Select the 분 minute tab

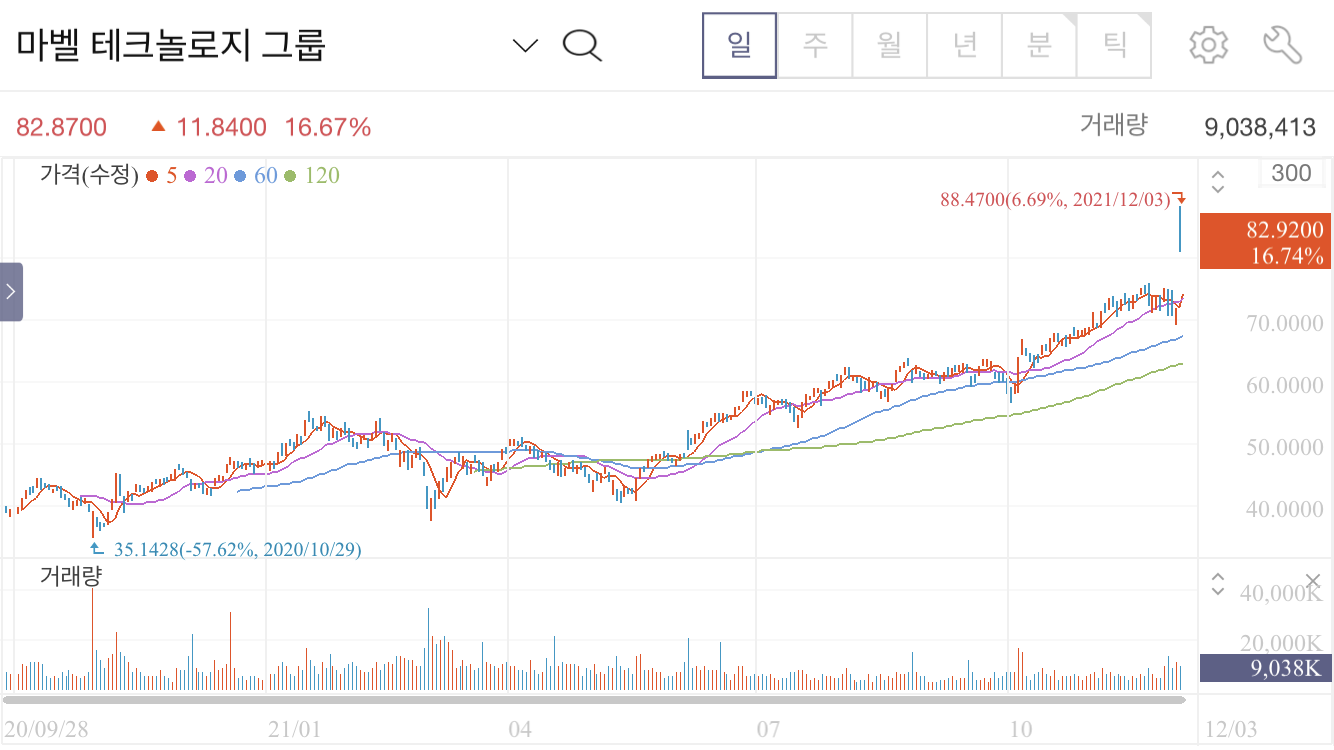pyautogui.click(x=1040, y=45)
